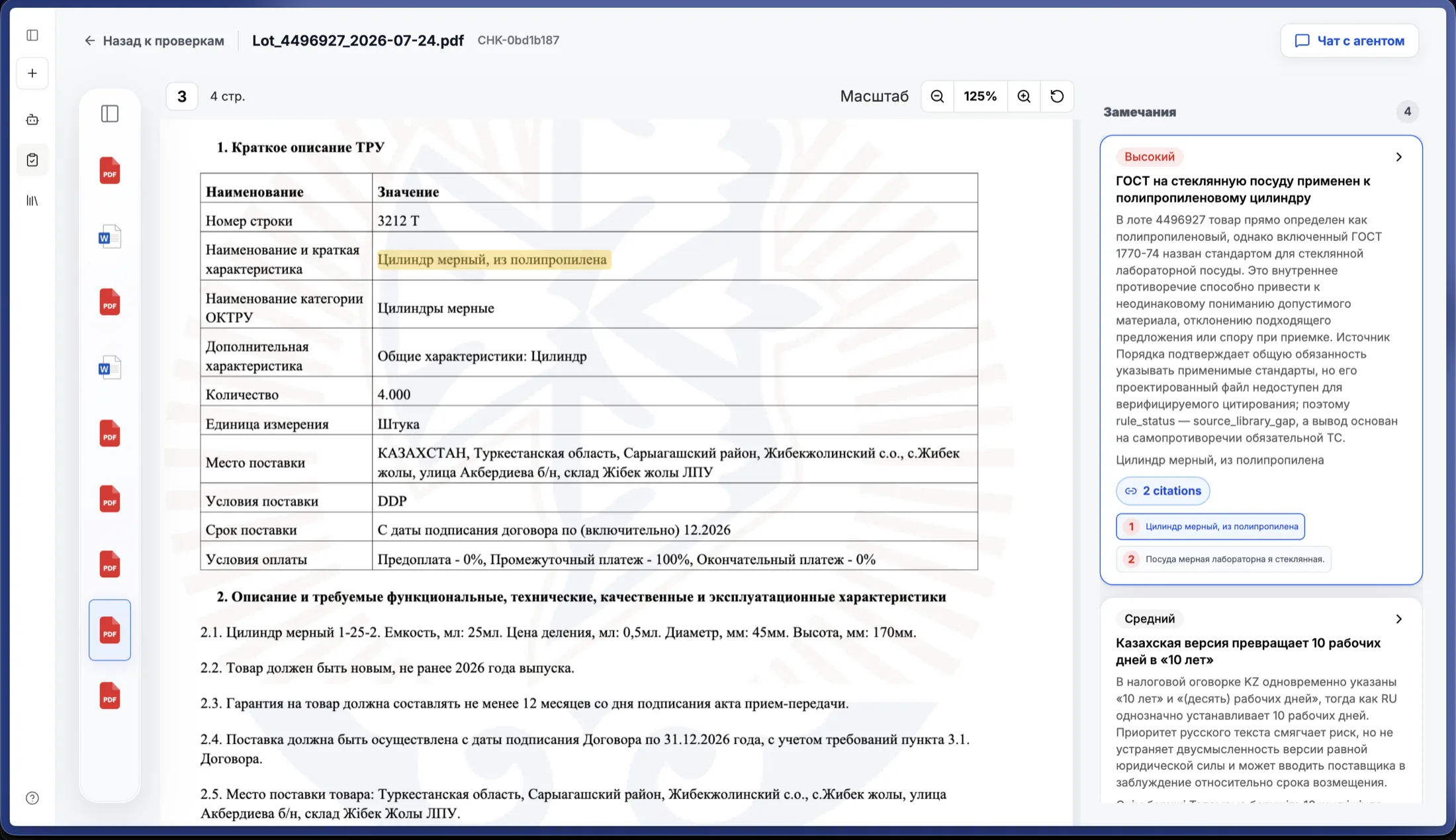Click the Место поставки row label

click(255, 463)
